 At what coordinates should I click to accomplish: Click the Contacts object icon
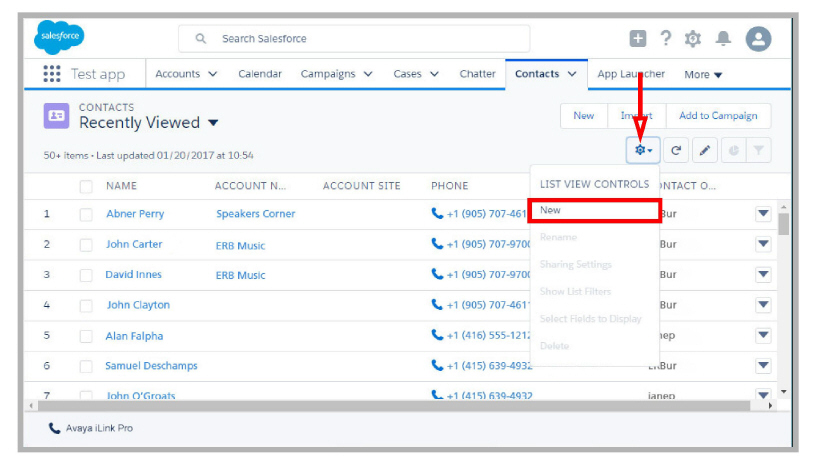click(56, 116)
